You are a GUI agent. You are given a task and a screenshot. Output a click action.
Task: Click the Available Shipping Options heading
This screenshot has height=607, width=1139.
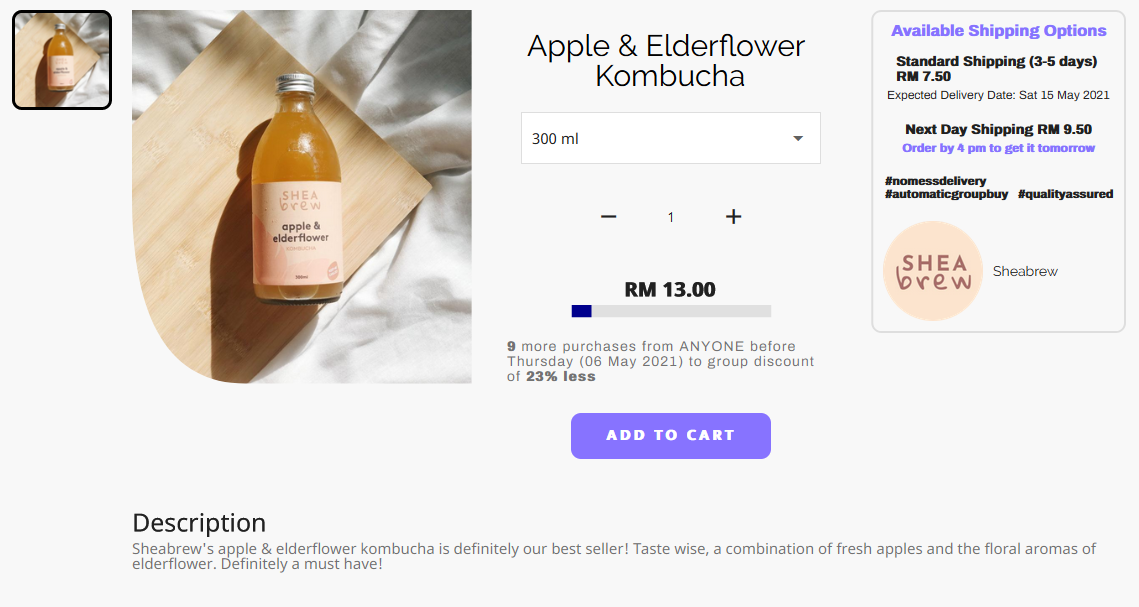[x=999, y=30]
